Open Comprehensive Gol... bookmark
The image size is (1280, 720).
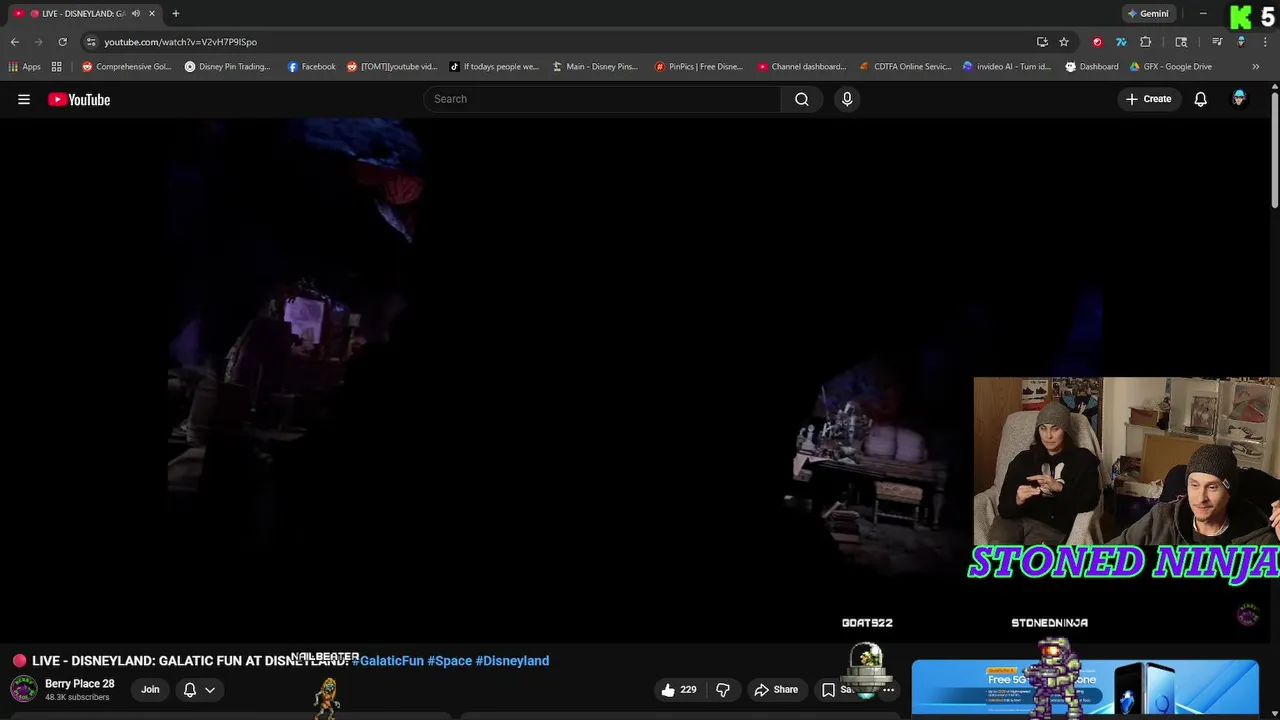pos(127,67)
